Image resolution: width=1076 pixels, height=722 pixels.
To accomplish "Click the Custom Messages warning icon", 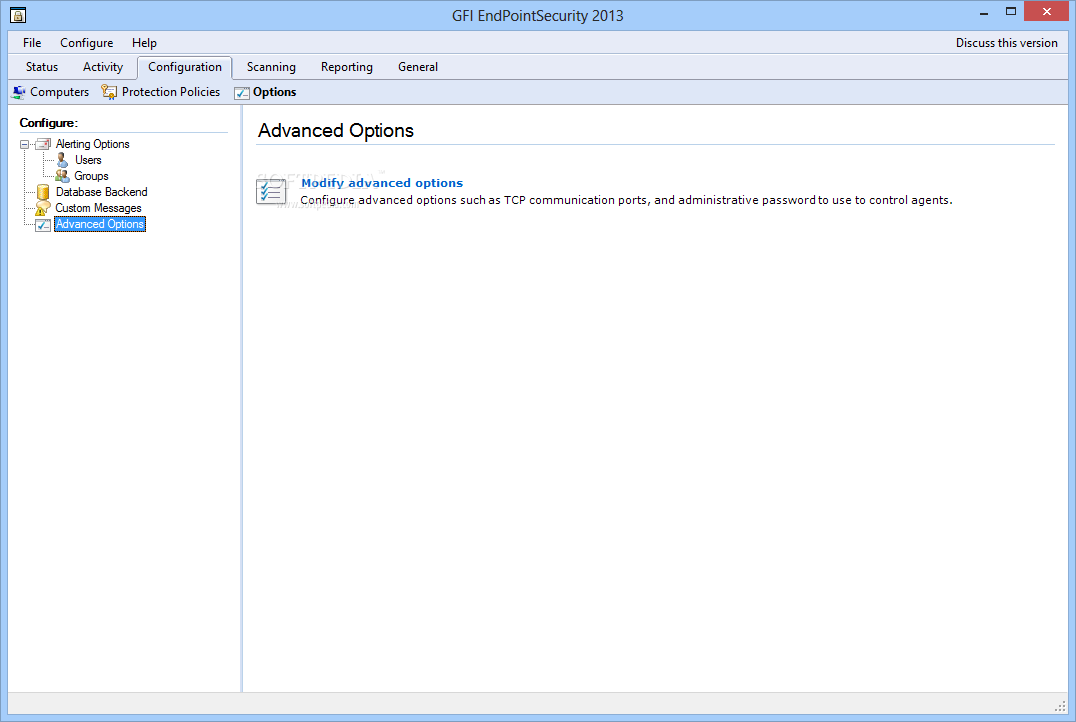I will [43, 209].
